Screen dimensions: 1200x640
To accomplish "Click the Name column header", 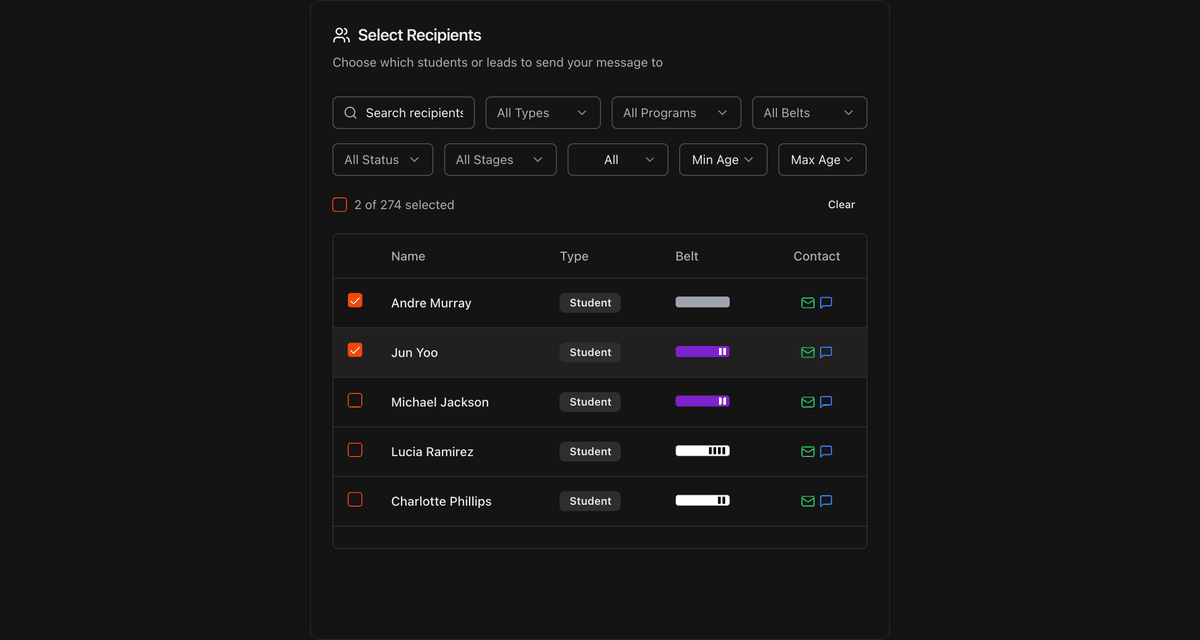I will 408,256.
